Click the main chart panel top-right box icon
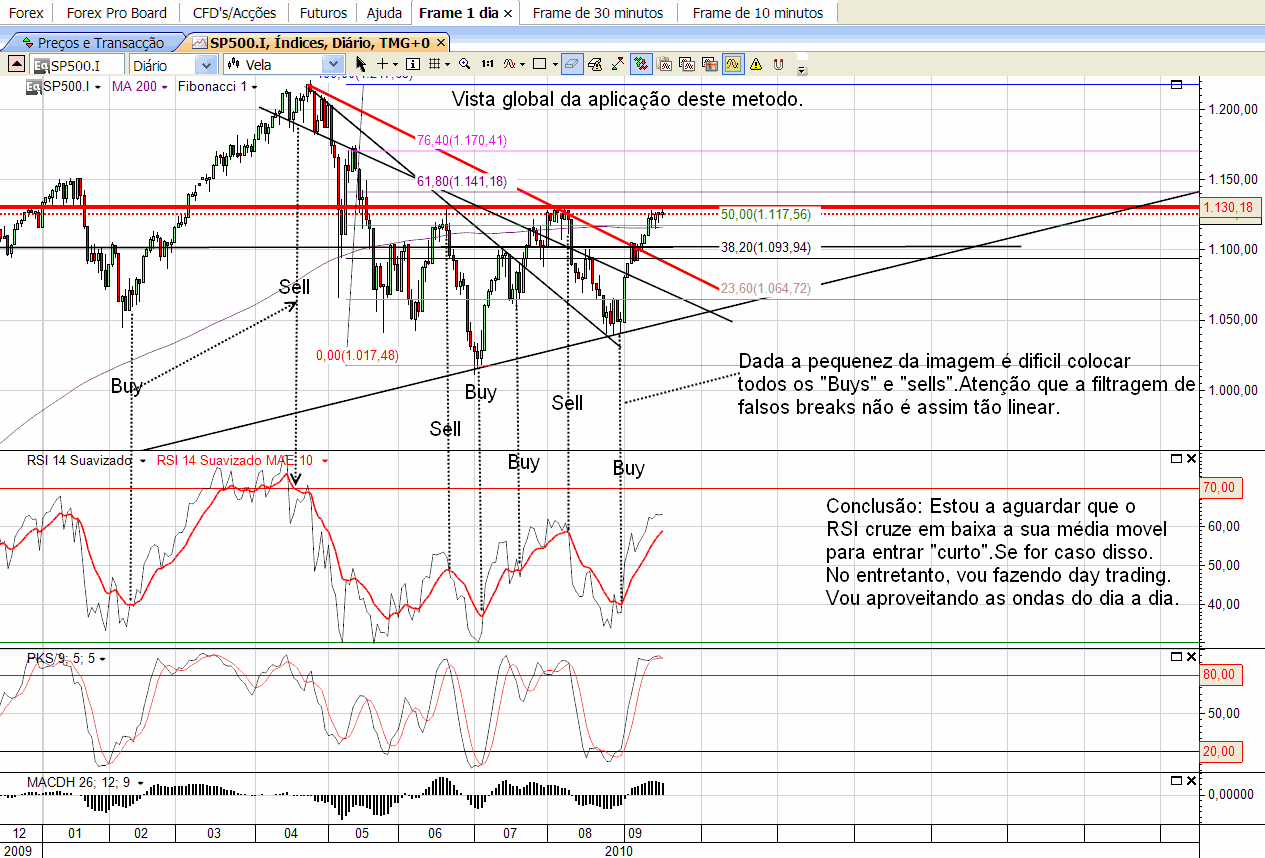 1176,86
